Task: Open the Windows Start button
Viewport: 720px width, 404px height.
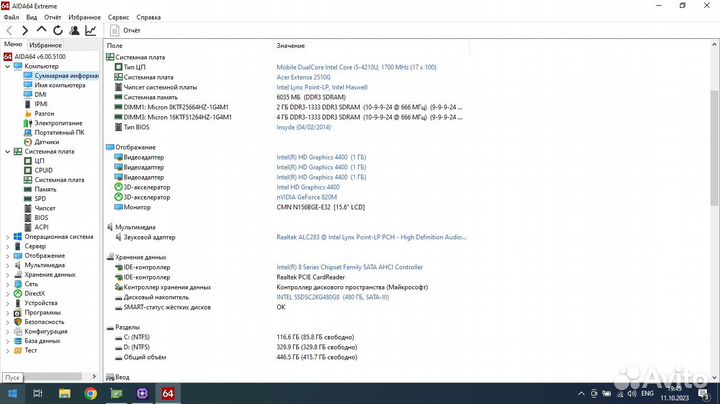Action: pyautogui.click(x=12, y=393)
